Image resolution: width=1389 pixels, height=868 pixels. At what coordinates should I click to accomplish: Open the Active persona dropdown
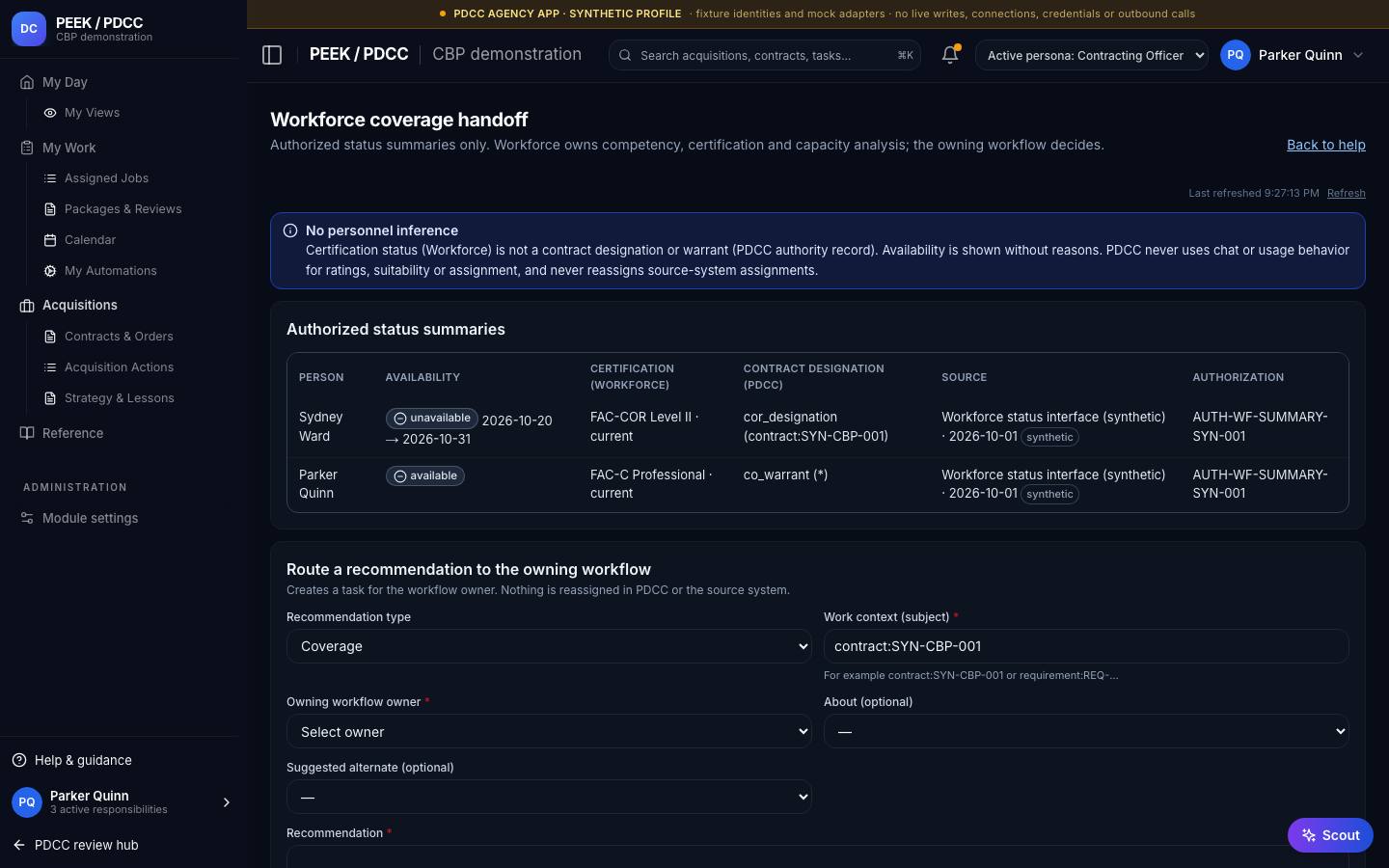1092,55
